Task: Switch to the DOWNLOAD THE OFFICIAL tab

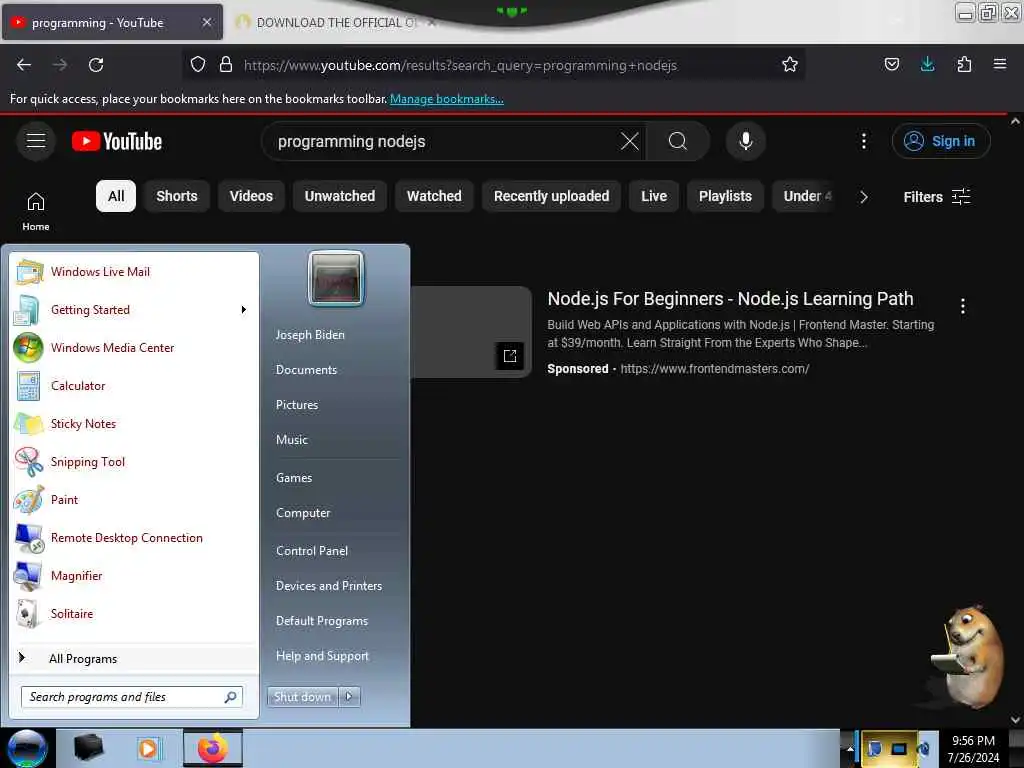Action: click(x=336, y=23)
